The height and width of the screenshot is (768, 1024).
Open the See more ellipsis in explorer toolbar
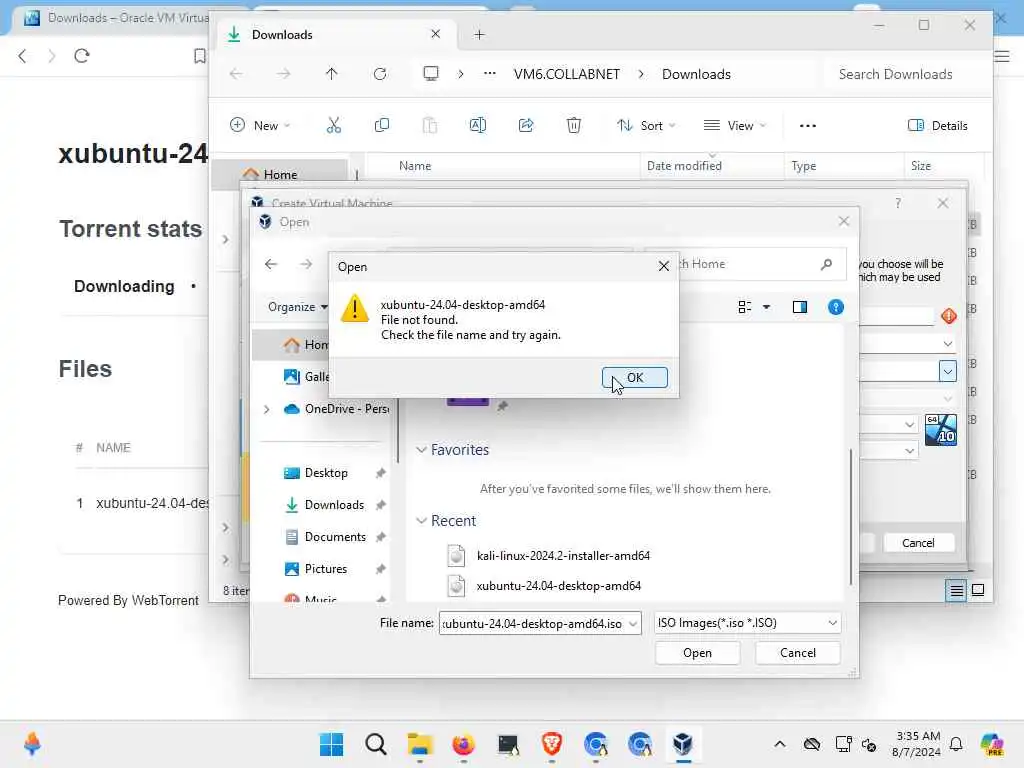click(x=808, y=125)
